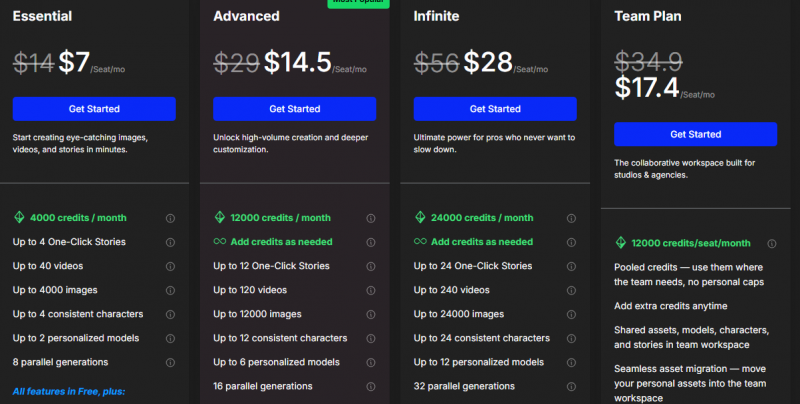Show info for Up to 12000 images
This screenshot has height=404, width=800.
[x=371, y=315]
